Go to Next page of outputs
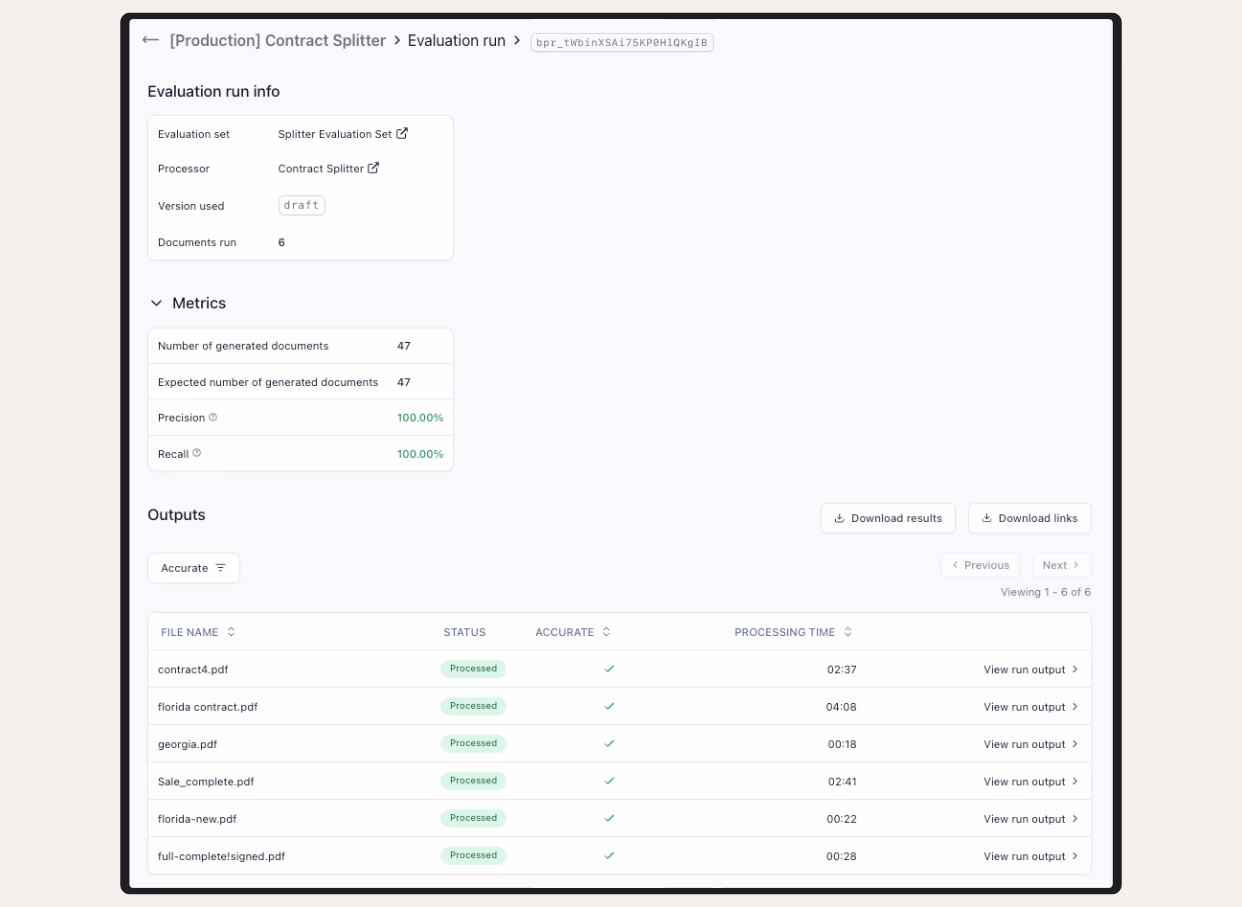The image size is (1242, 907). pos(1060,565)
